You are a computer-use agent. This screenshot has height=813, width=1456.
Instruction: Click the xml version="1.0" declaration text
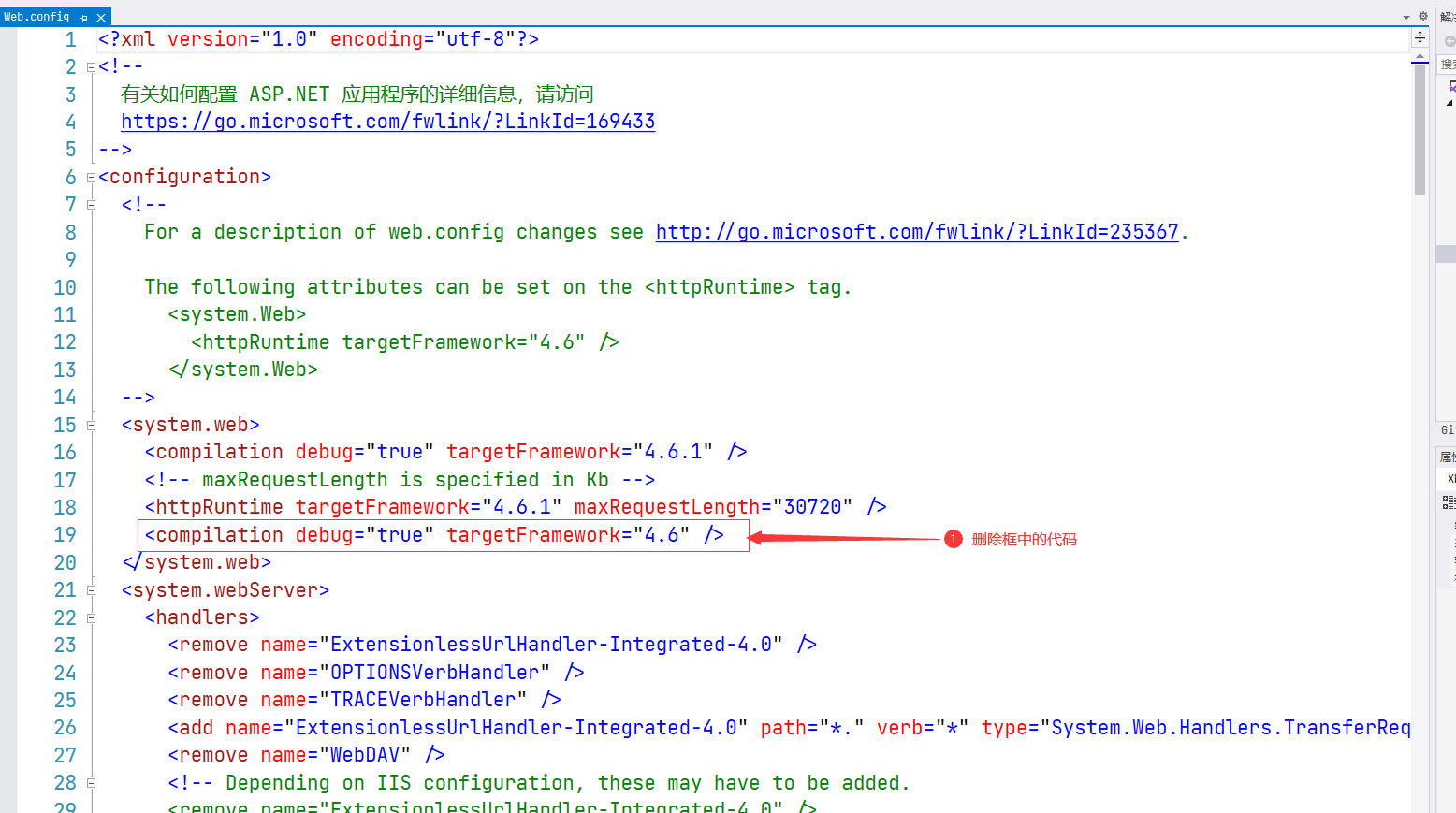pos(318,39)
